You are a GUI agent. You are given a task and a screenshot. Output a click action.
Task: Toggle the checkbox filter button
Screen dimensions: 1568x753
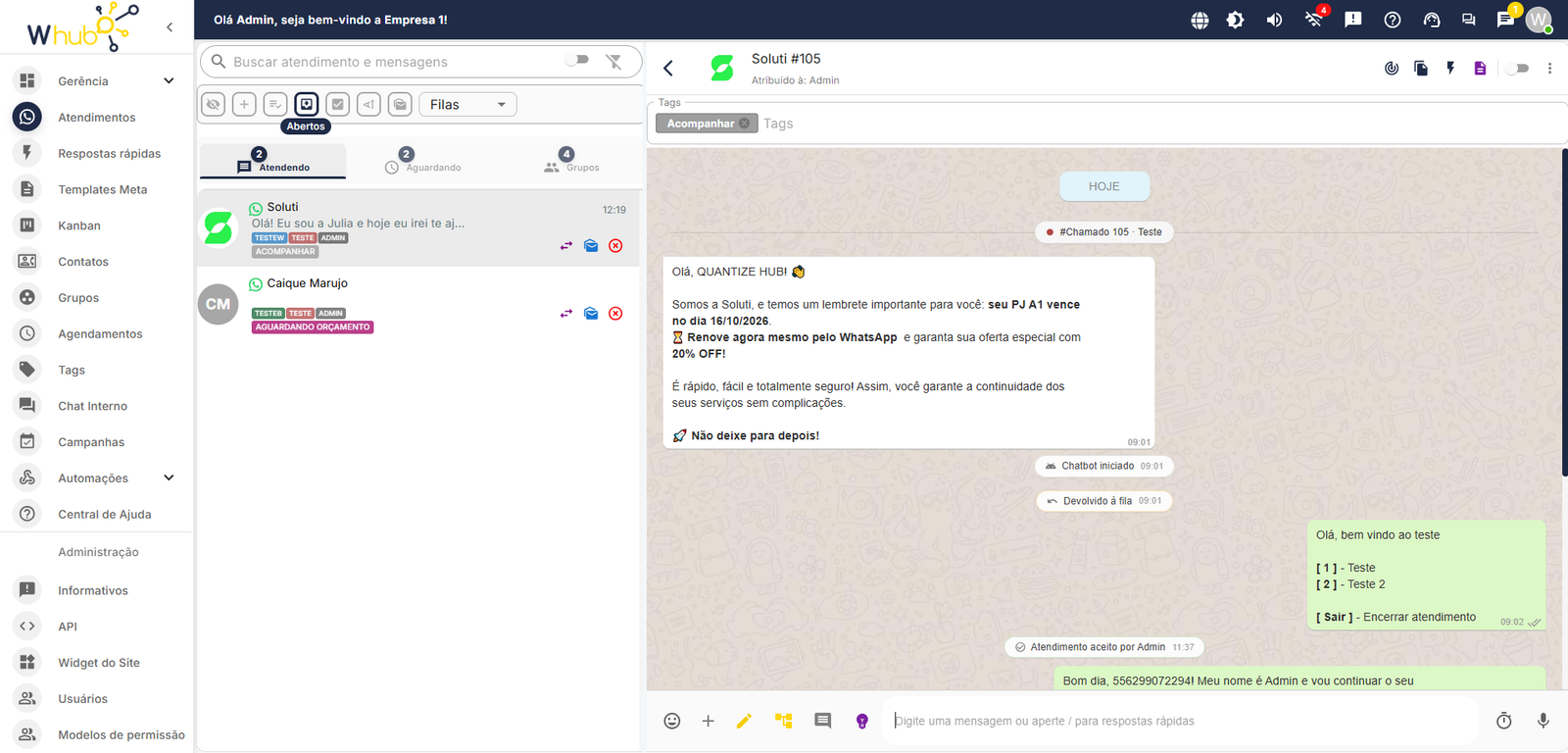click(338, 104)
